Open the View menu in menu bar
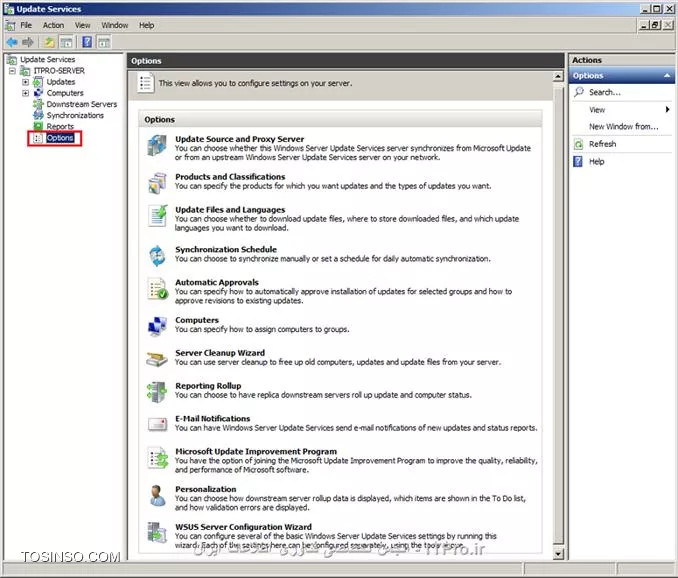Viewport: 678px width, 578px height. coord(83,25)
